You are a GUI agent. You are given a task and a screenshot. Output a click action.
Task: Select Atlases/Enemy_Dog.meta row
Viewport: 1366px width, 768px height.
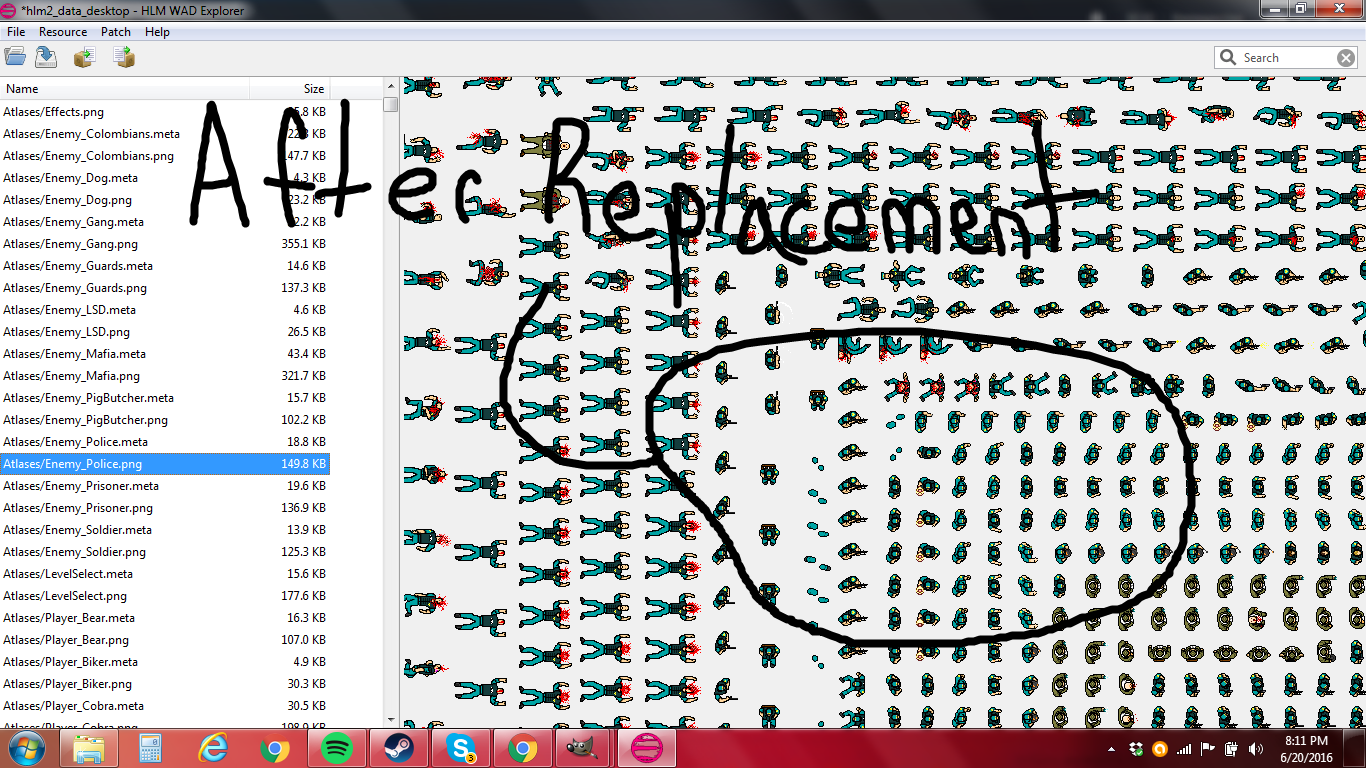point(164,178)
